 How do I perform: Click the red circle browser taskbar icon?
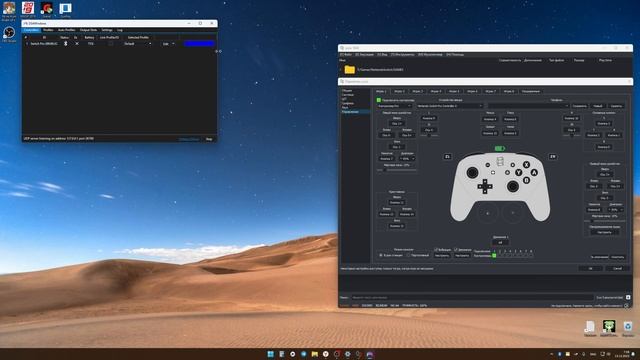coord(337,354)
